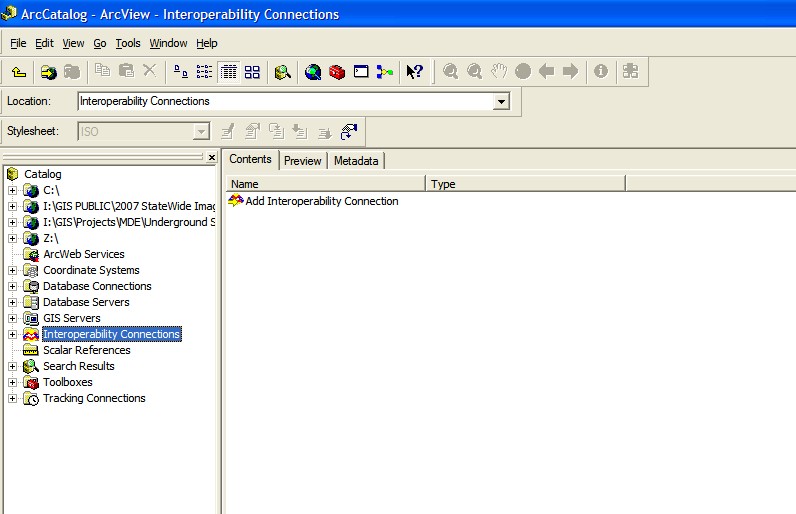
Task: Expand the Tracking Connections node
Action: coord(12,398)
